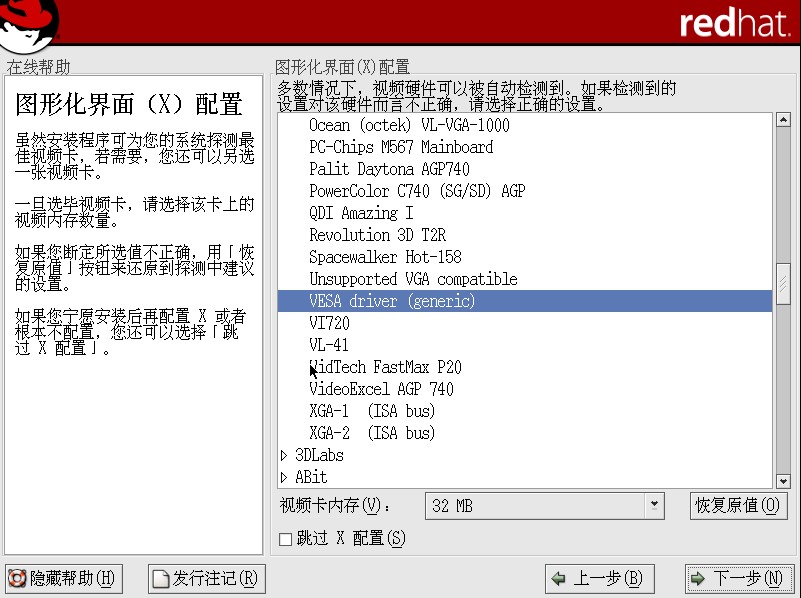Click the green right arrow icon for Next
This screenshot has width=801, height=598.
tap(697, 579)
